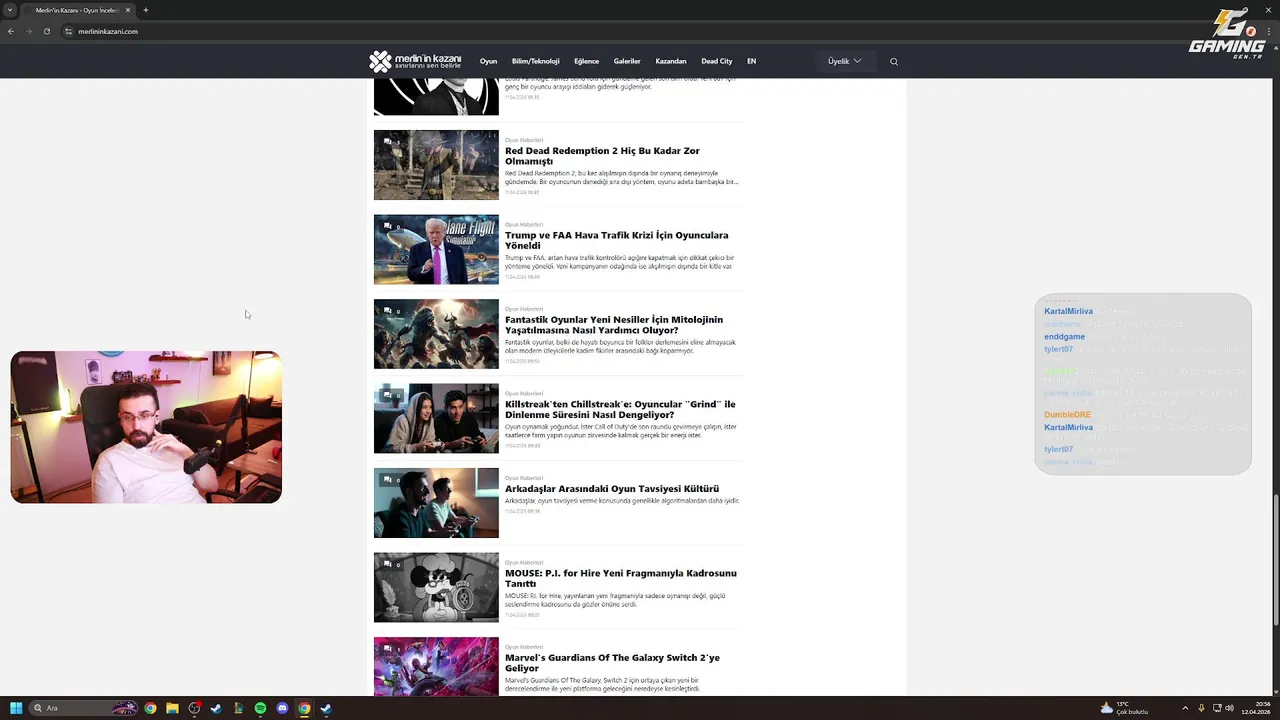The height and width of the screenshot is (720, 1280).
Task: Open the volume speaker tray icon
Action: click(1229, 708)
